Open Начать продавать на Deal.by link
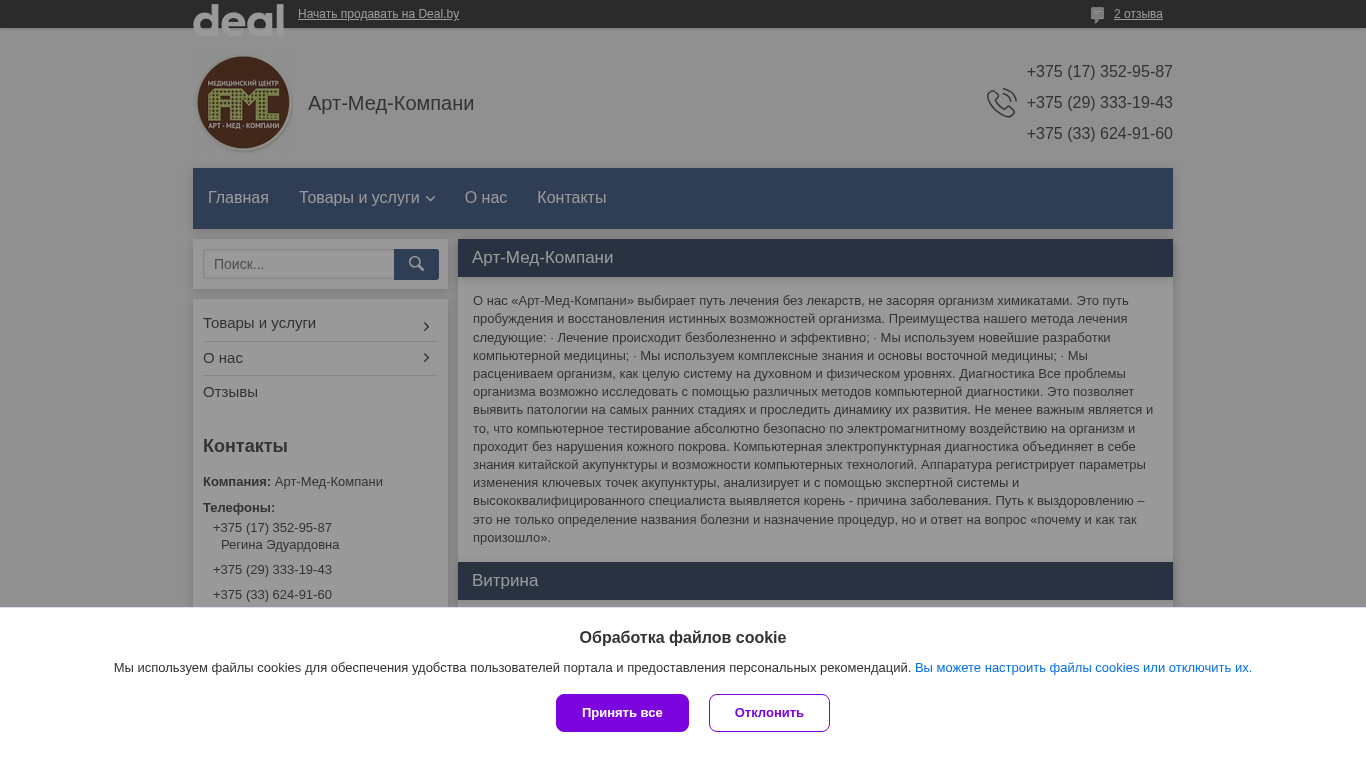1366x768 pixels. 378,14
